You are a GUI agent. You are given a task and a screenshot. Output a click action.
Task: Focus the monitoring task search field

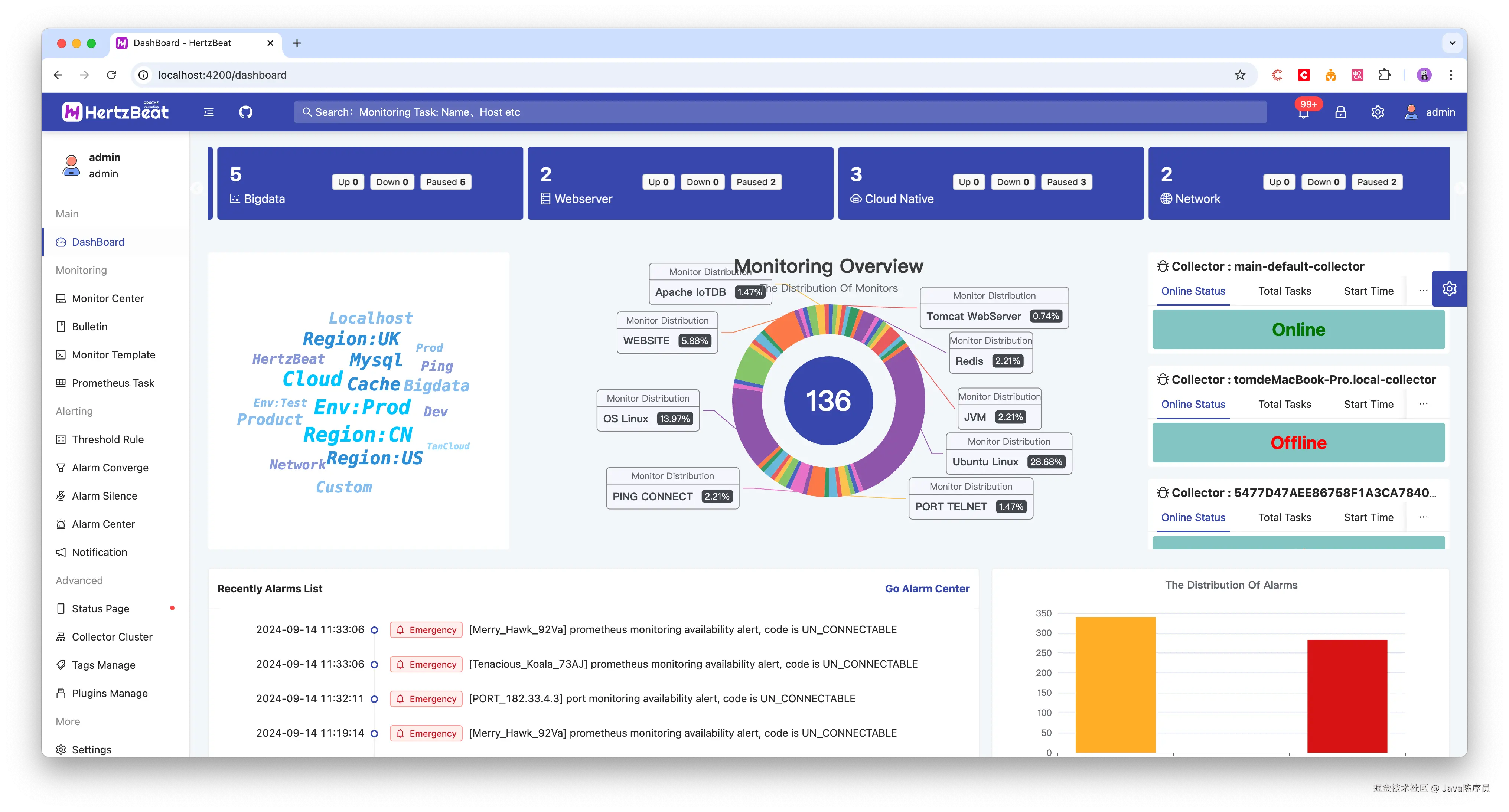pyautogui.click(x=779, y=112)
